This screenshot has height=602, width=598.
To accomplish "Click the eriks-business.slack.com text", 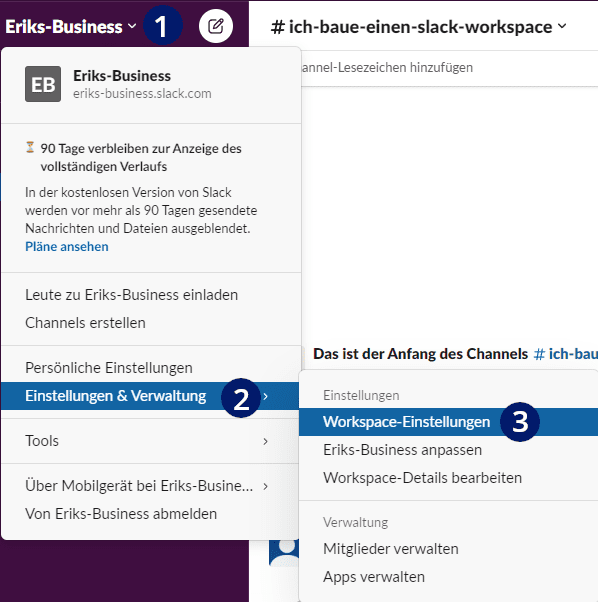I will click(x=142, y=94).
